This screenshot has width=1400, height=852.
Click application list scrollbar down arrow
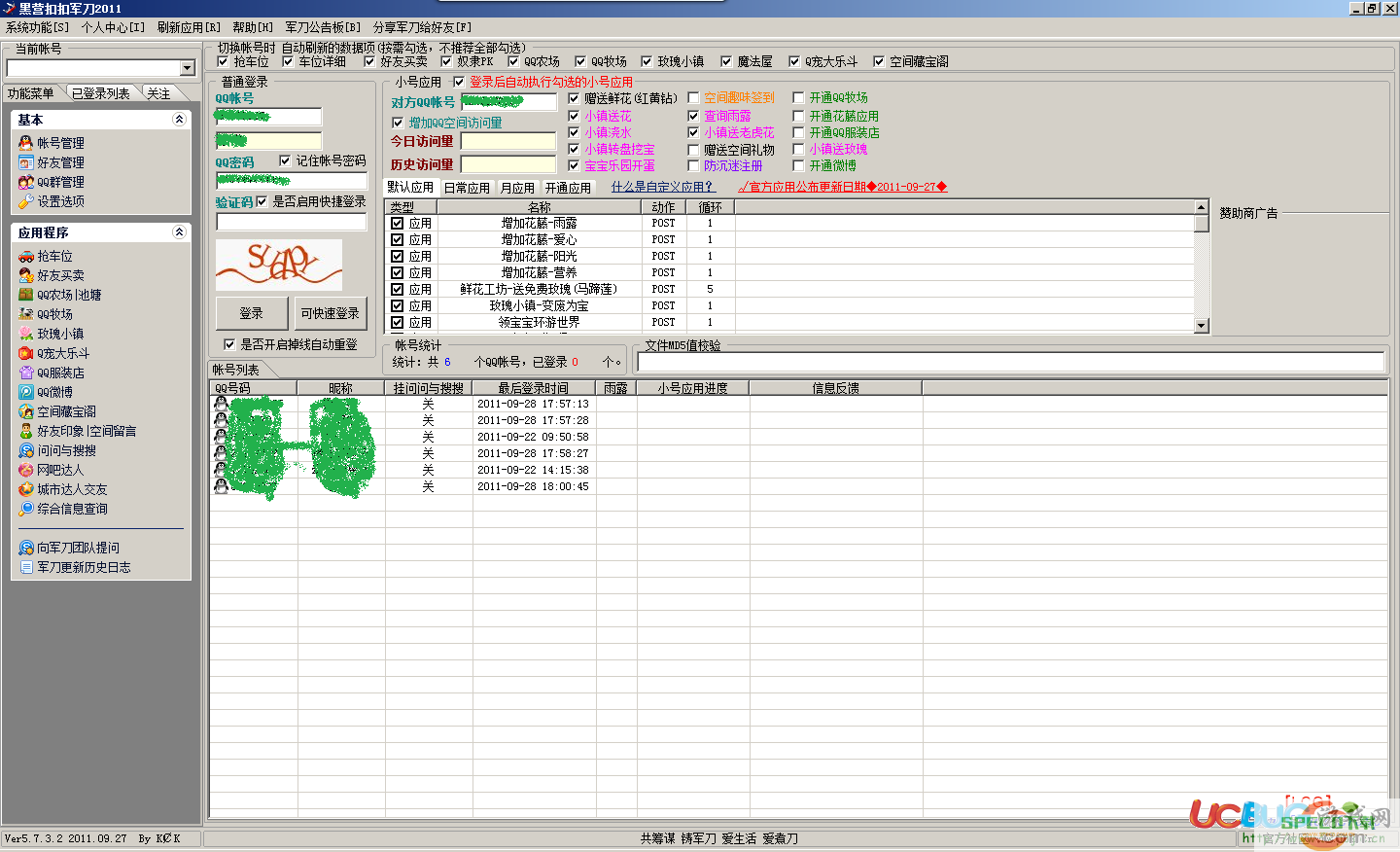[x=1202, y=326]
